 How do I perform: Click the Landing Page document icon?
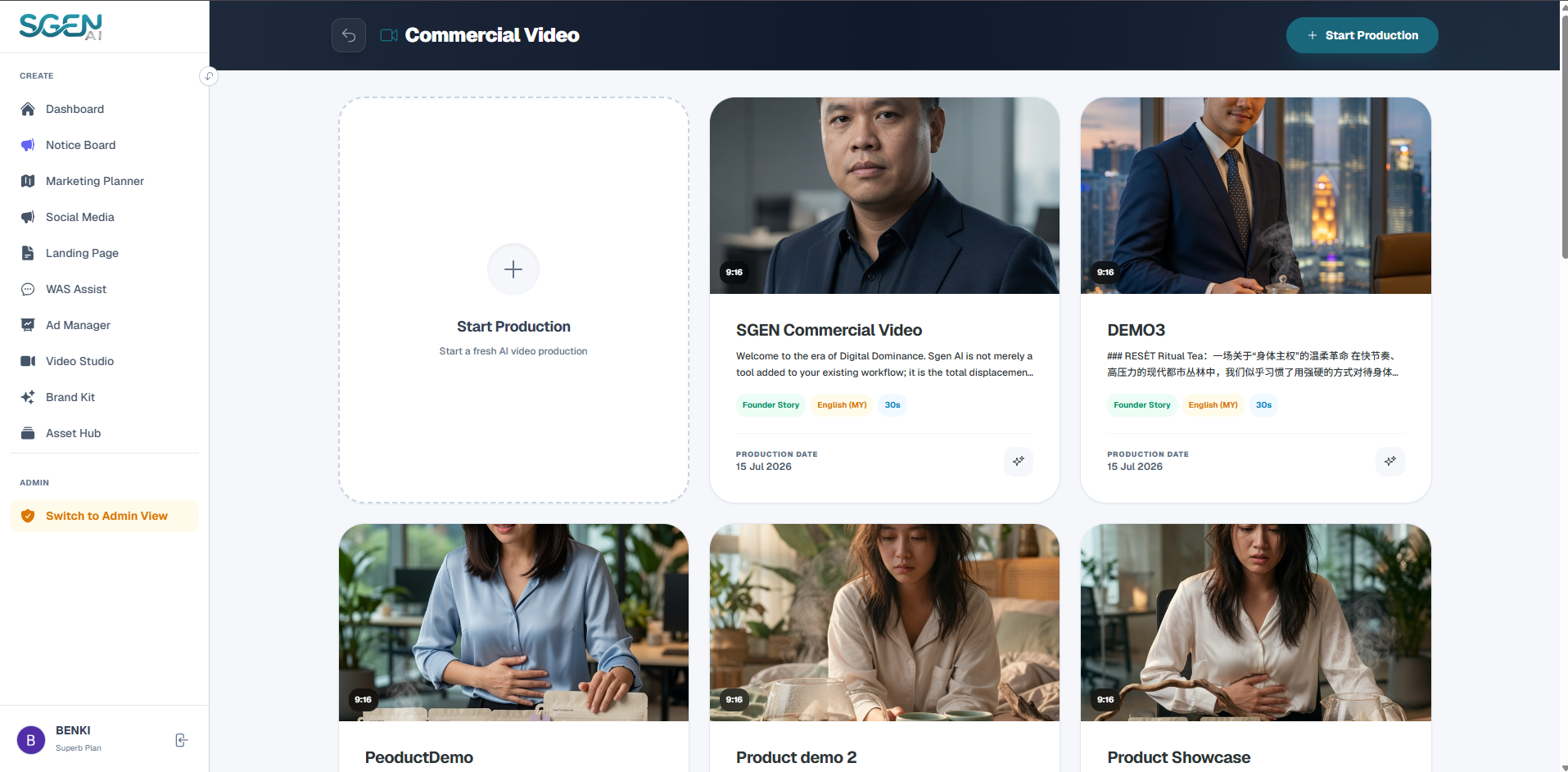click(28, 253)
